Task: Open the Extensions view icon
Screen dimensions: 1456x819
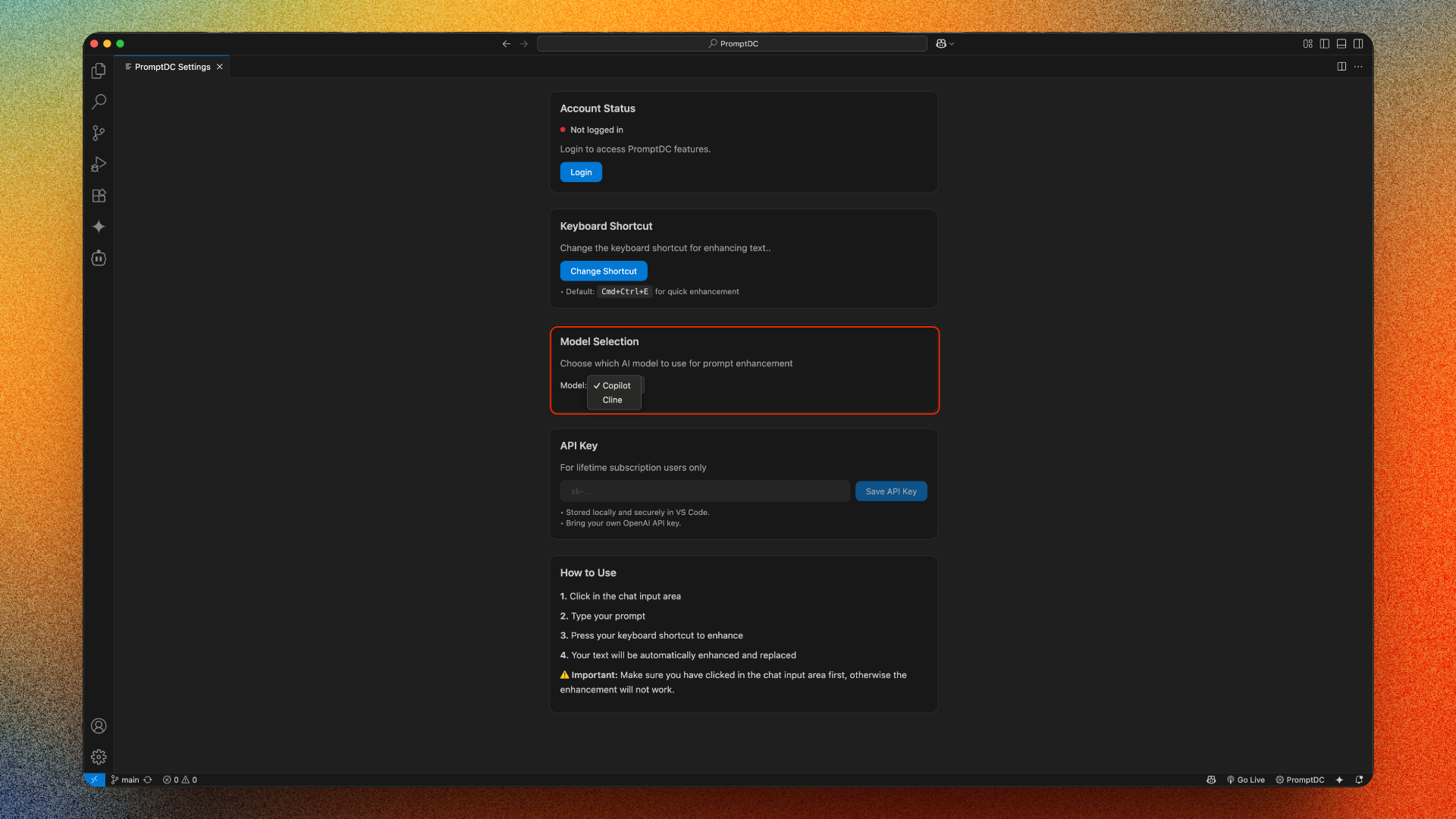Action: pyautogui.click(x=99, y=196)
